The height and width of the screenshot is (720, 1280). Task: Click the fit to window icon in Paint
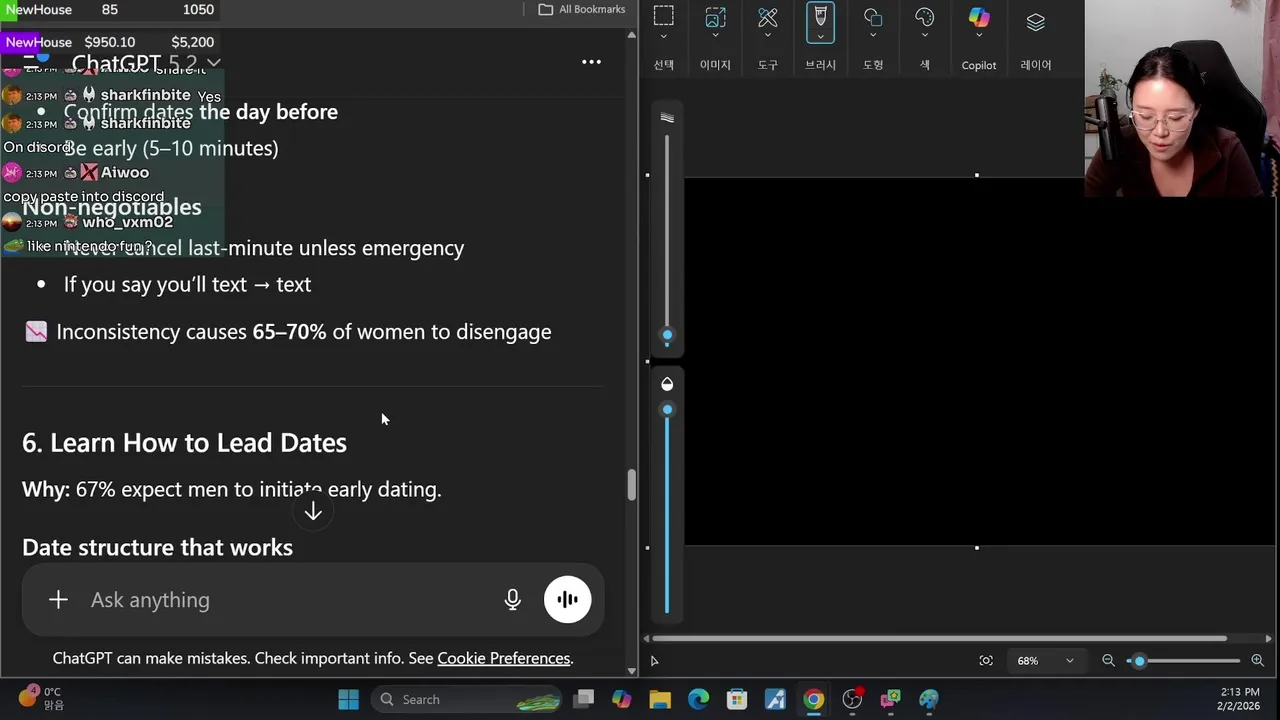986,660
